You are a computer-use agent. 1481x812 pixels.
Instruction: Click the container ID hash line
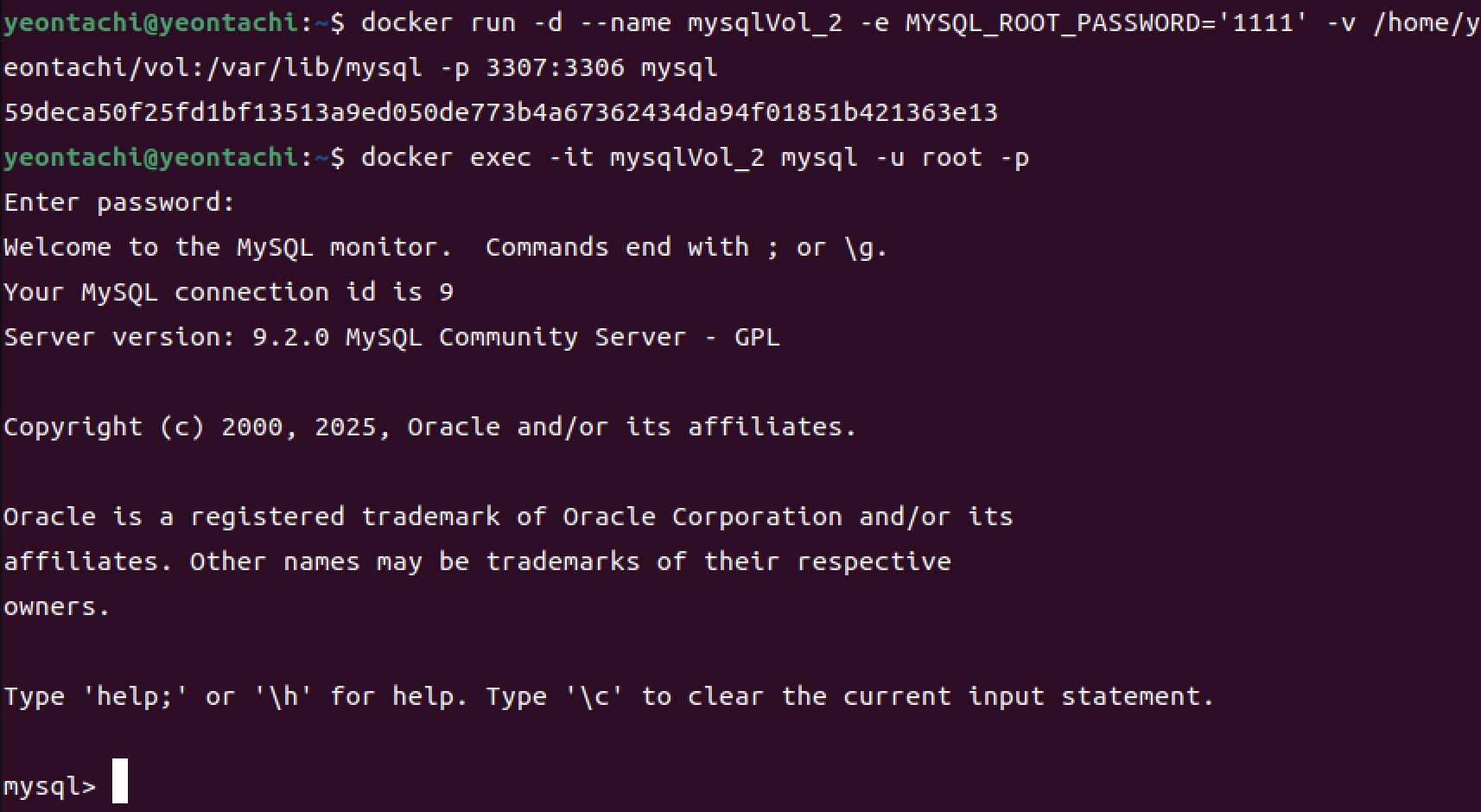(x=500, y=112)
